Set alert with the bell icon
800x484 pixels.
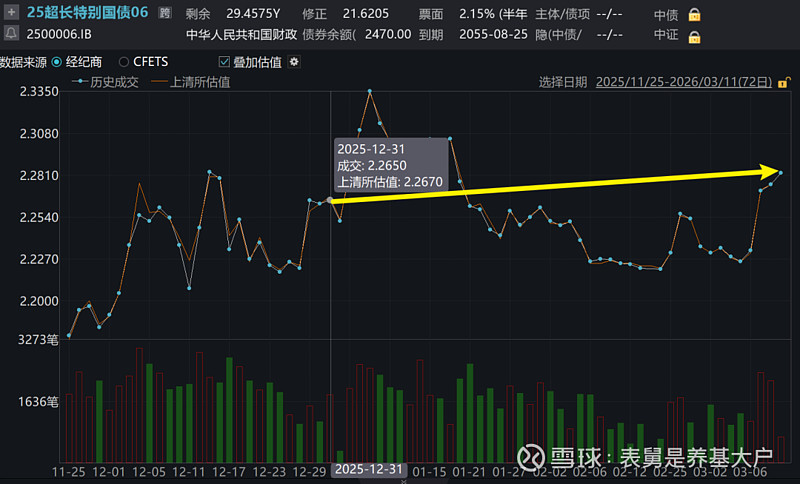11,34
